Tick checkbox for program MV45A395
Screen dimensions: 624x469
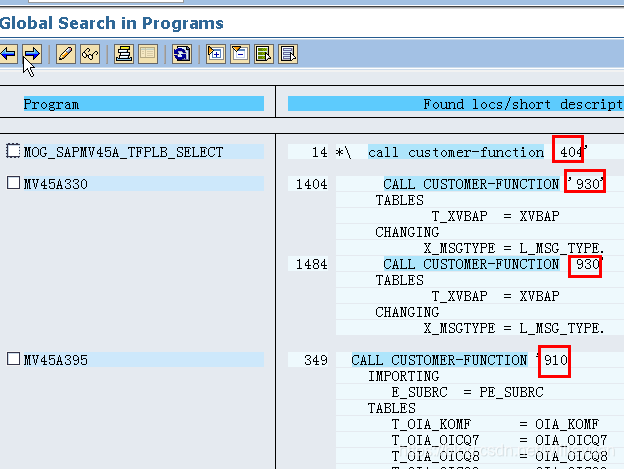[x=13, y=358]
